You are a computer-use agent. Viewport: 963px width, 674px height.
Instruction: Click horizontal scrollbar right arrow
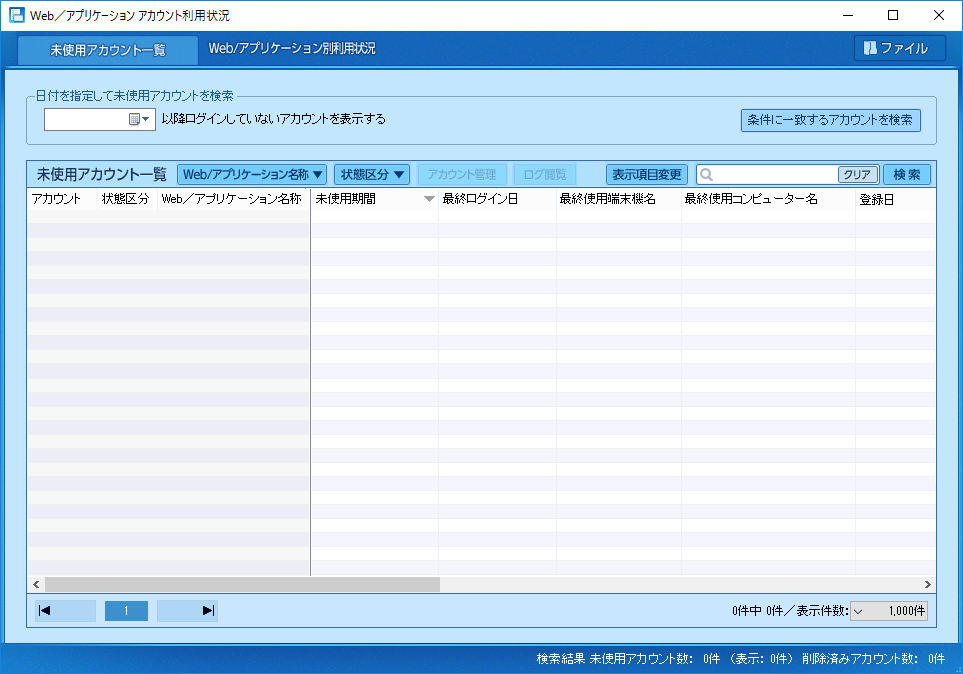tap(927, 584)
